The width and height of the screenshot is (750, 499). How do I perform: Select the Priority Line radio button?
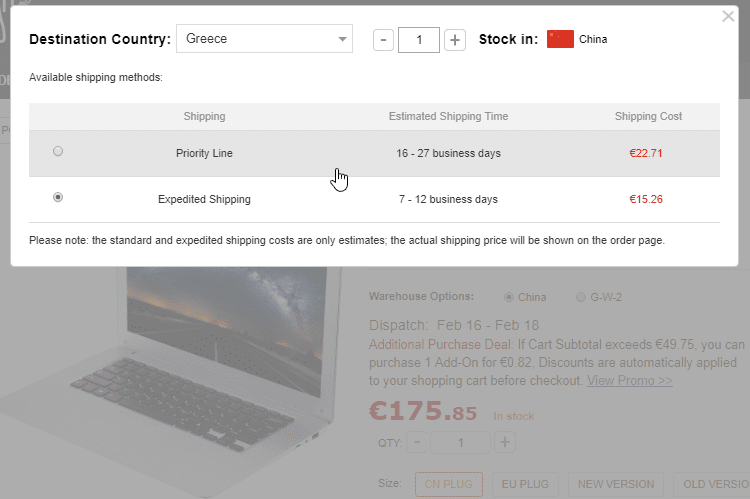(x=58, y=152)
